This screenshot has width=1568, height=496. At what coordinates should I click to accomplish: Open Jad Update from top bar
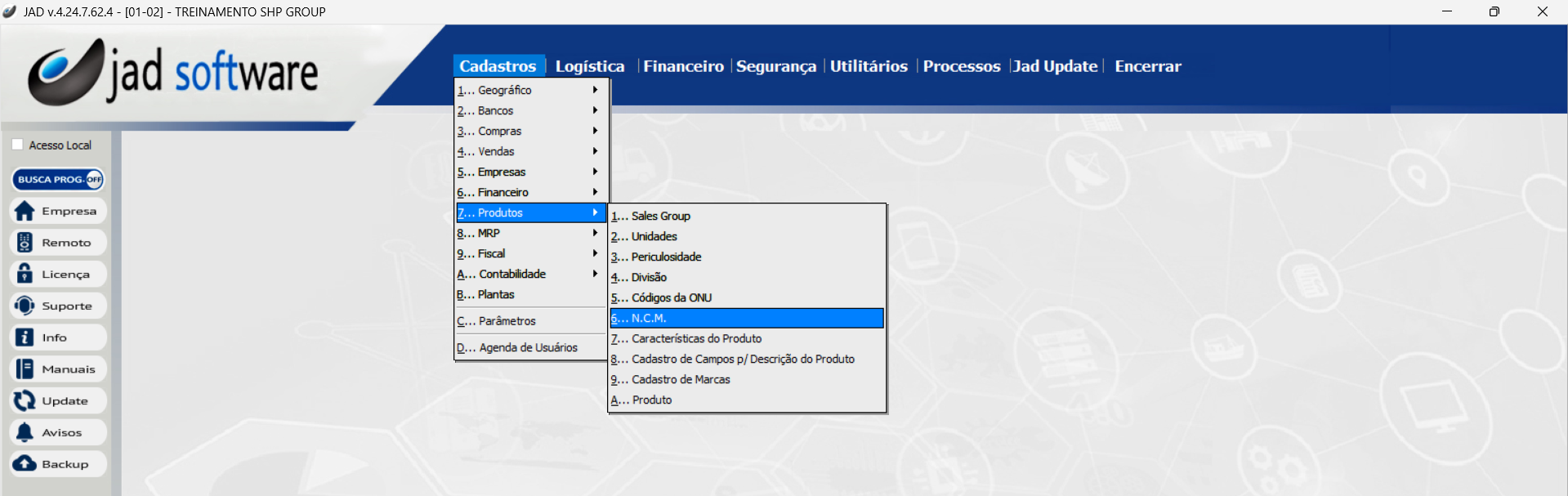1055,66
